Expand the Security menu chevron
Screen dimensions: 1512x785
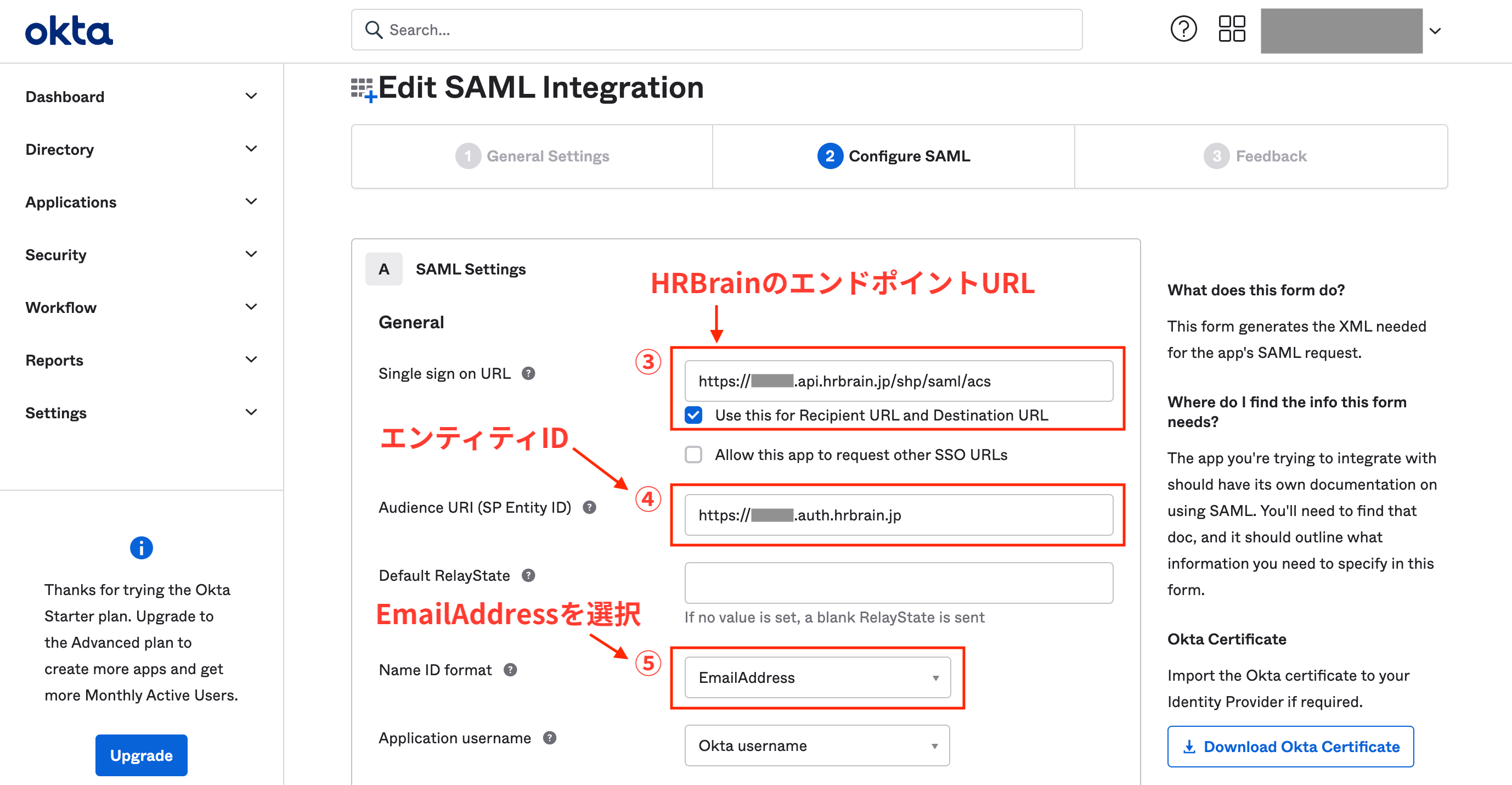click(251, 254)
